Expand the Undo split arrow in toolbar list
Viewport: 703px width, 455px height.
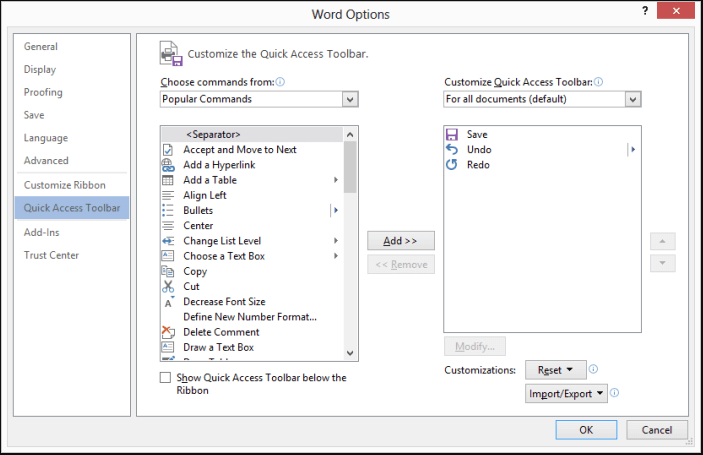(x=633, y=150)
